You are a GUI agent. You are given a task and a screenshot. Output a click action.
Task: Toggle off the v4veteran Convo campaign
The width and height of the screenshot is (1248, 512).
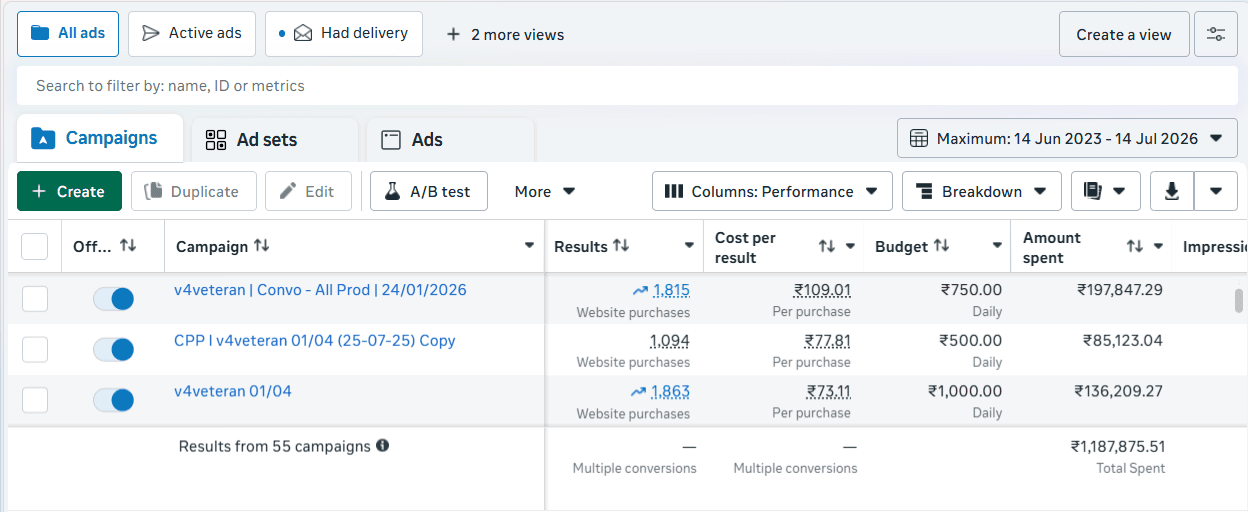(113, 298)
